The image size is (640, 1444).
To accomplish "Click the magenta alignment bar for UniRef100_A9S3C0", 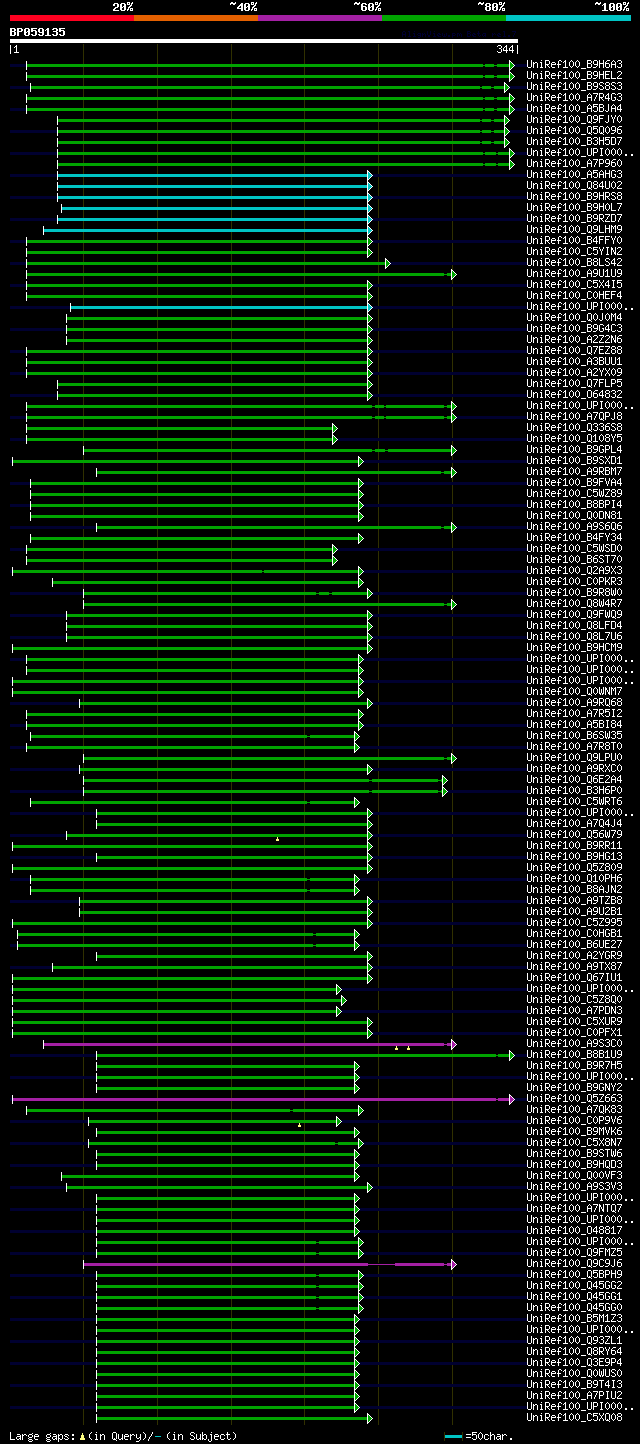I will tap(250, 1044).
